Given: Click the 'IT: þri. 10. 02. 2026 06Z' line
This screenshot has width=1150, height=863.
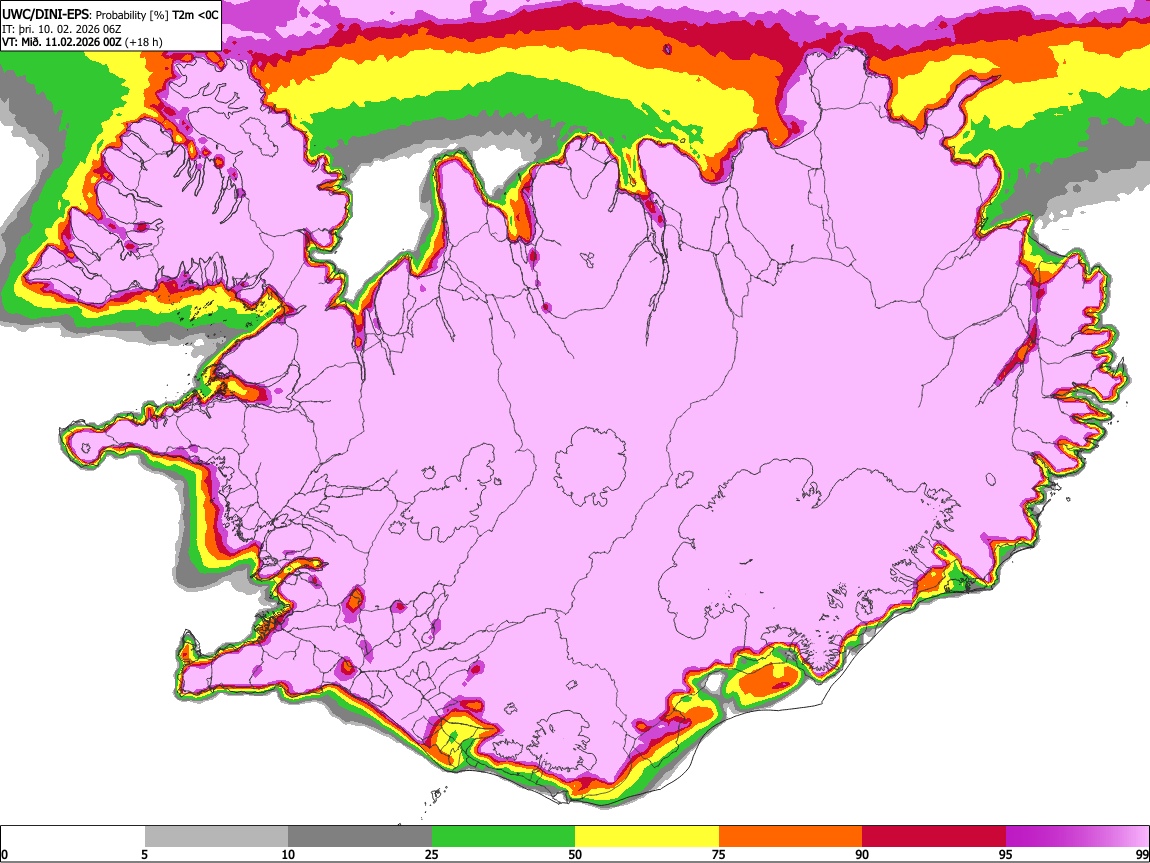Looking at the screenshot, I should click(x=61, y=29).
